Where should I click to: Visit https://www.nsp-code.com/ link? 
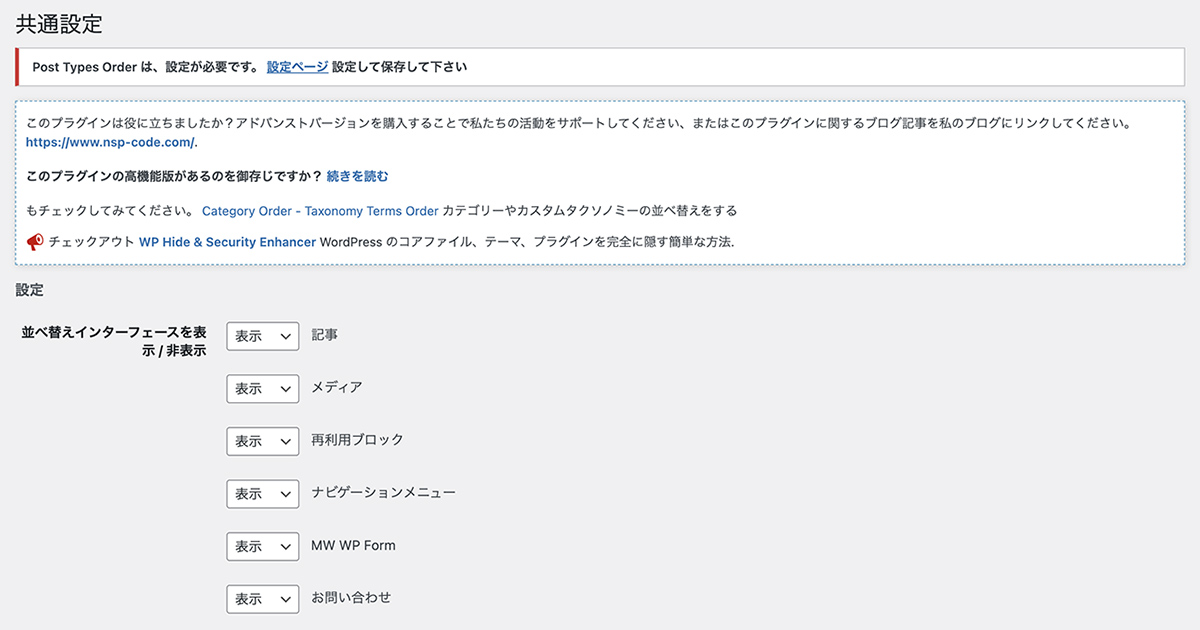112,142
